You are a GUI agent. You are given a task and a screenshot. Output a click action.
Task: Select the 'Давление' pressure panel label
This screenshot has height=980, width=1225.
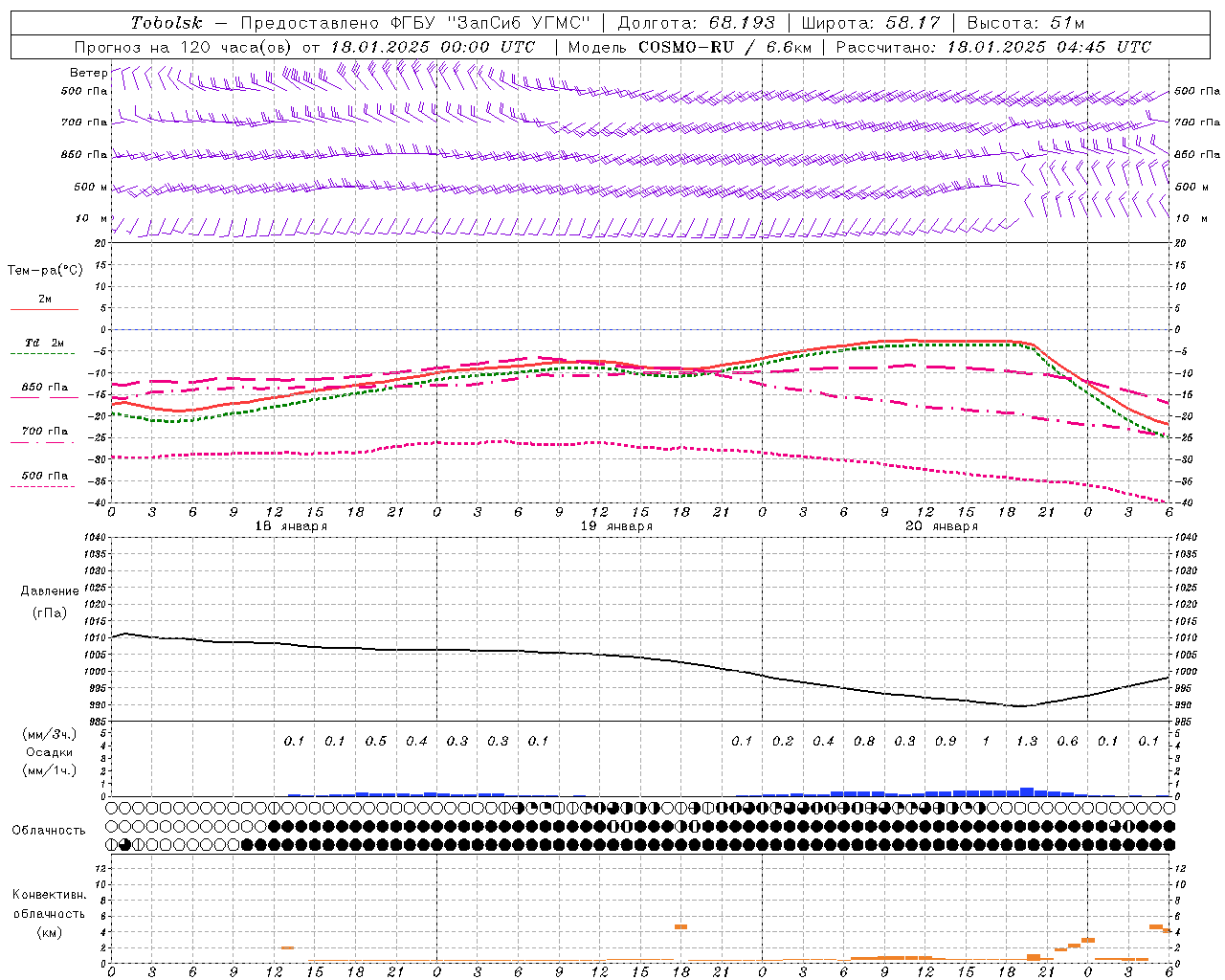(50, 591)
